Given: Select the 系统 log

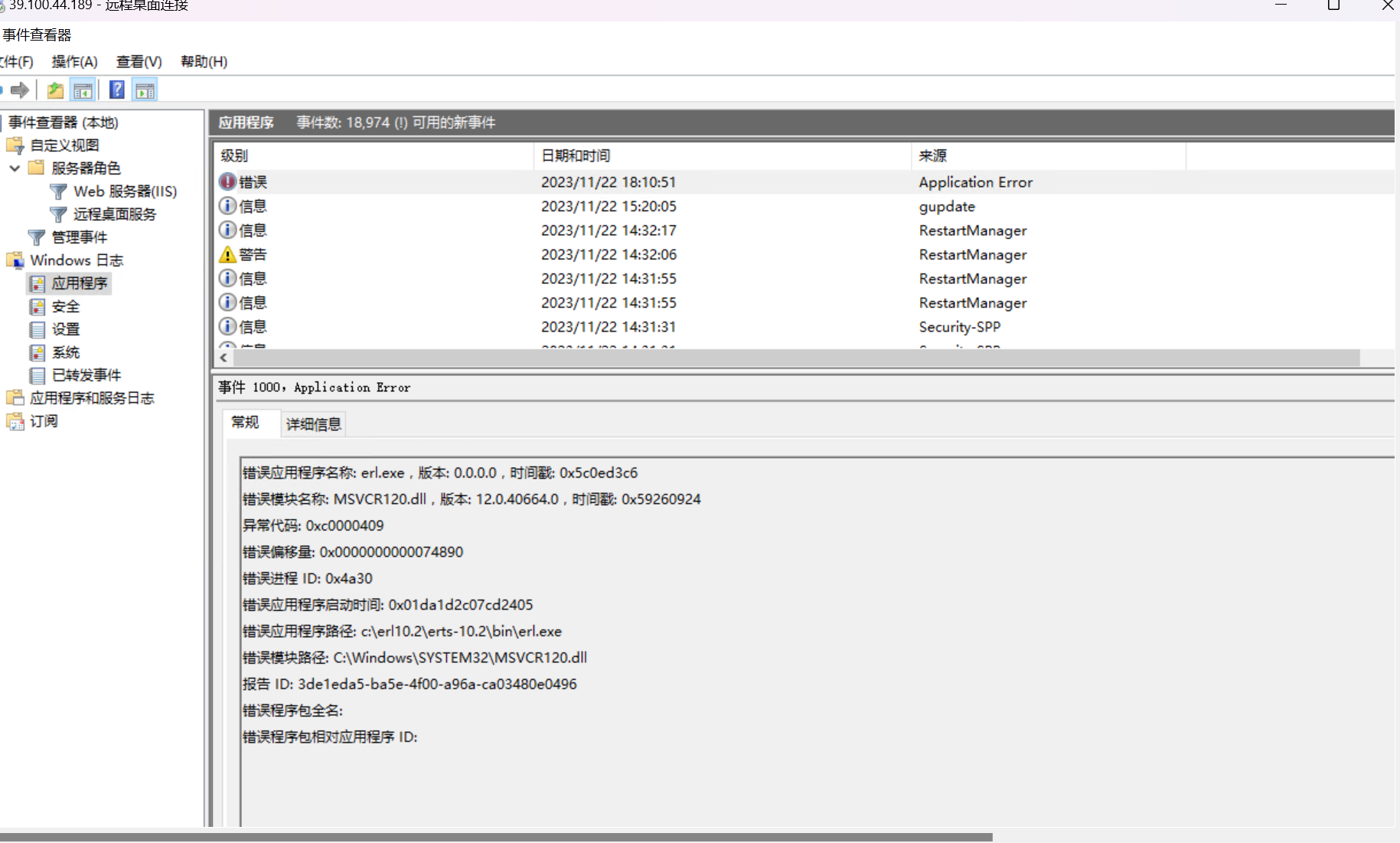Looking at the screenshot, I should click(x=66, y=352).
